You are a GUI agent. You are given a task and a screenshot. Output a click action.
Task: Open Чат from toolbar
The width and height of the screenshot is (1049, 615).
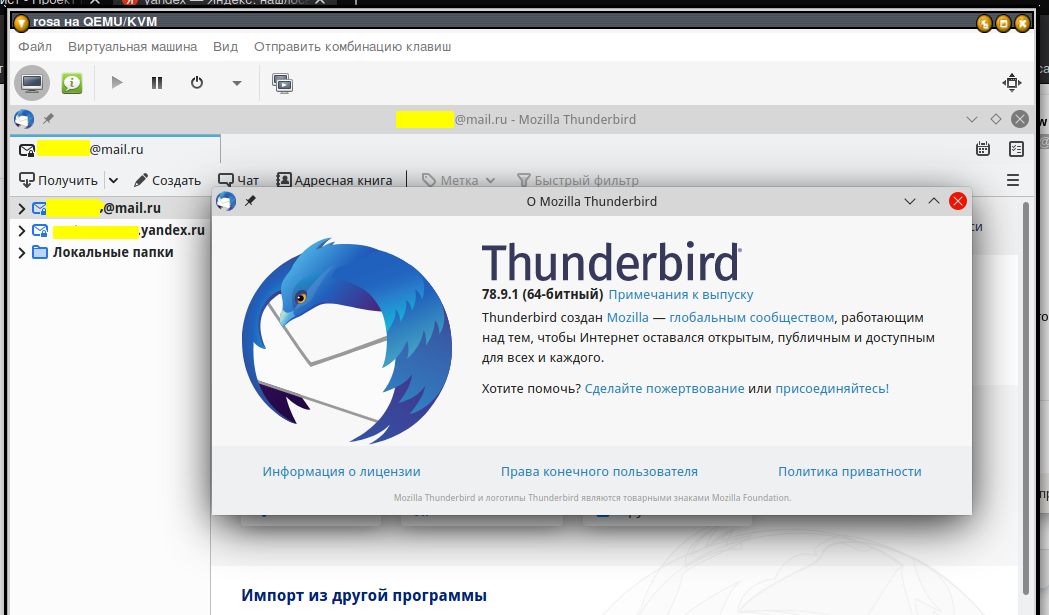pyautogui.click(x=239, y=180)
